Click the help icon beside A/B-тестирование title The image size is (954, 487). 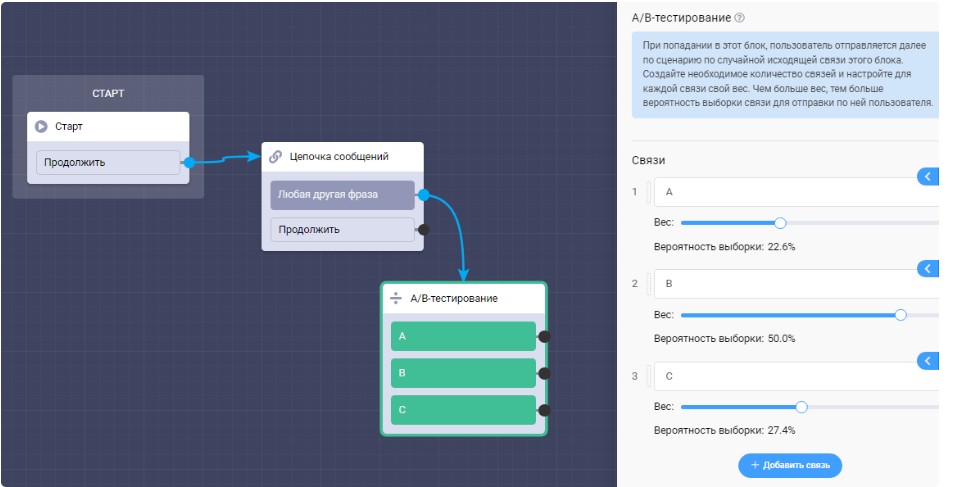[x=740, y=18]
